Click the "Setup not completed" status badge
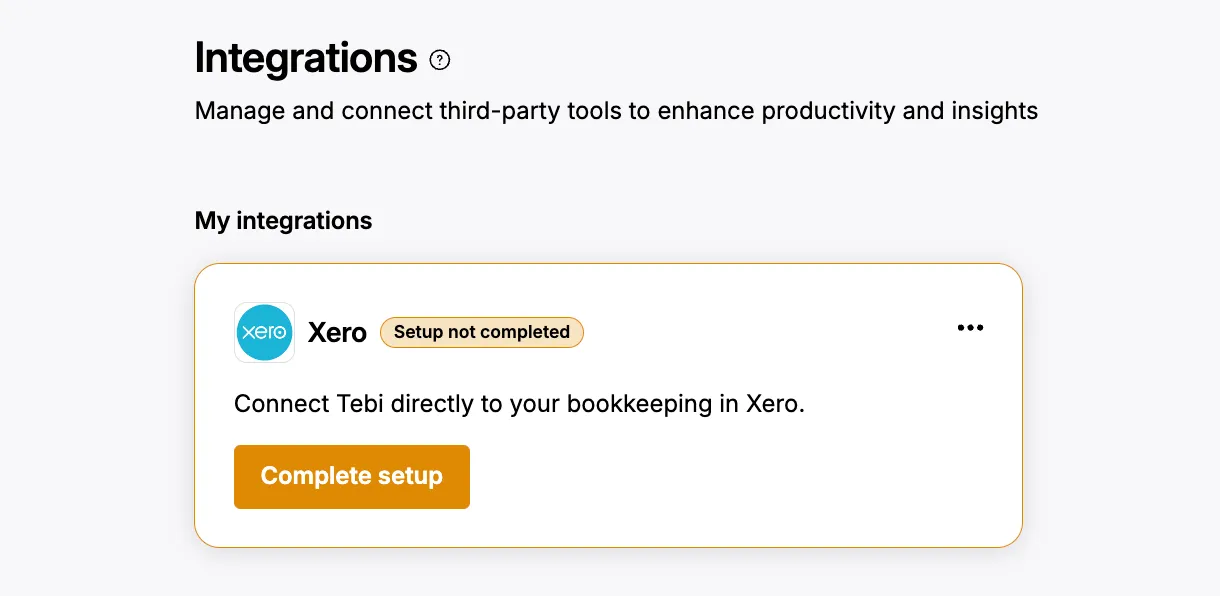The image size is (1220, 596). [x=481, y=332]
